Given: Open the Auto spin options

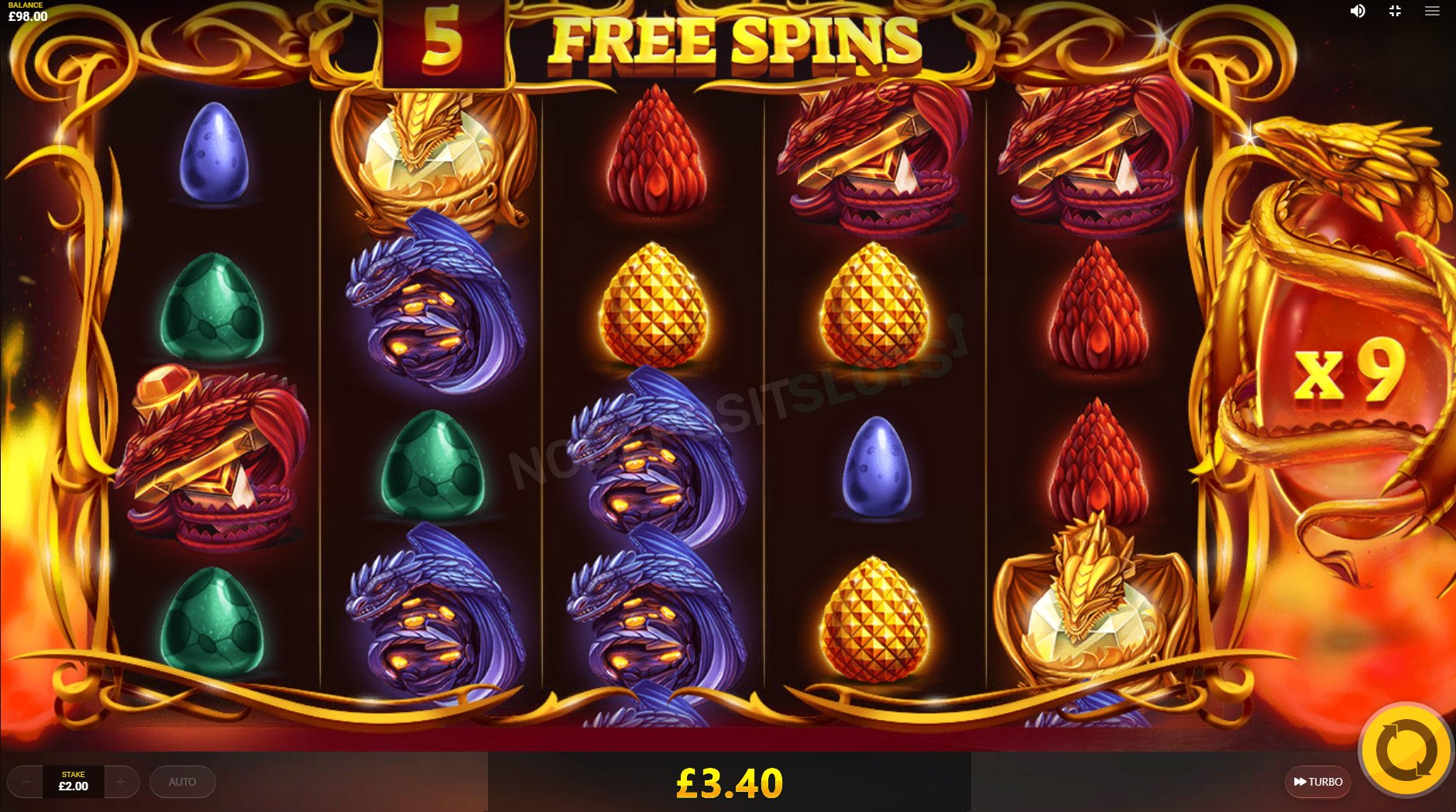Looking at the screenshot, I should click(182, 782).
